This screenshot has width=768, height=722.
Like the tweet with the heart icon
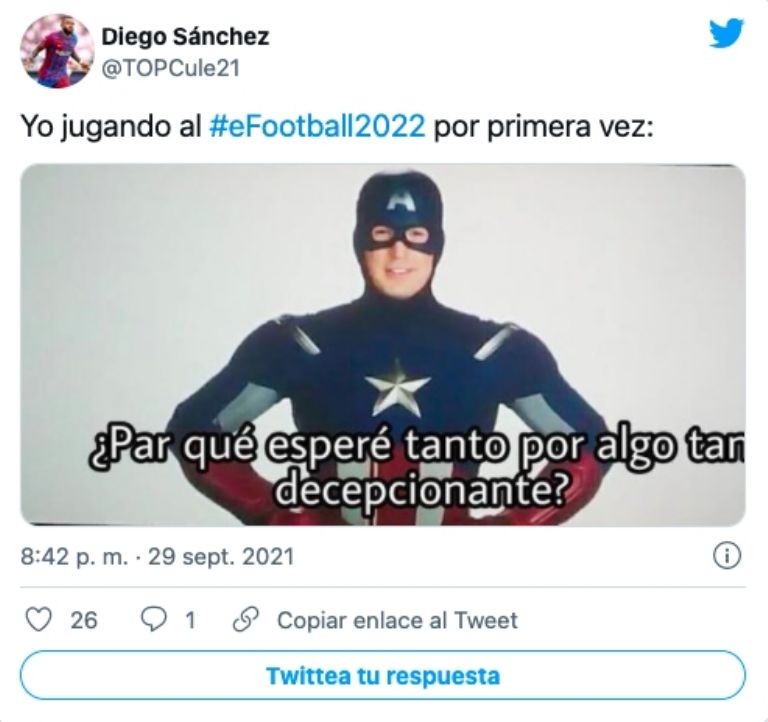38,620
